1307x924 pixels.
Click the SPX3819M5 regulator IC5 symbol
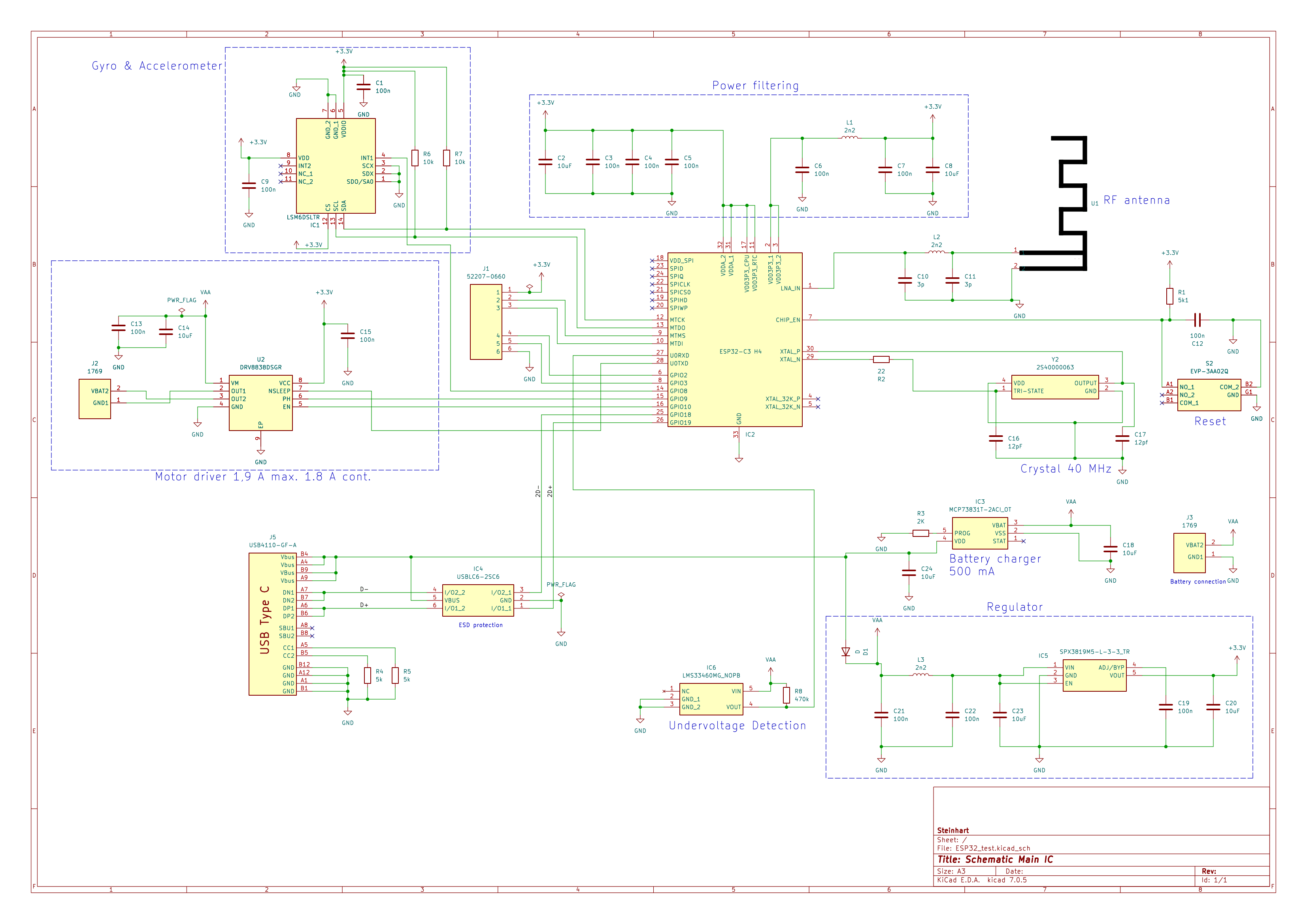tap(1094, 676)
